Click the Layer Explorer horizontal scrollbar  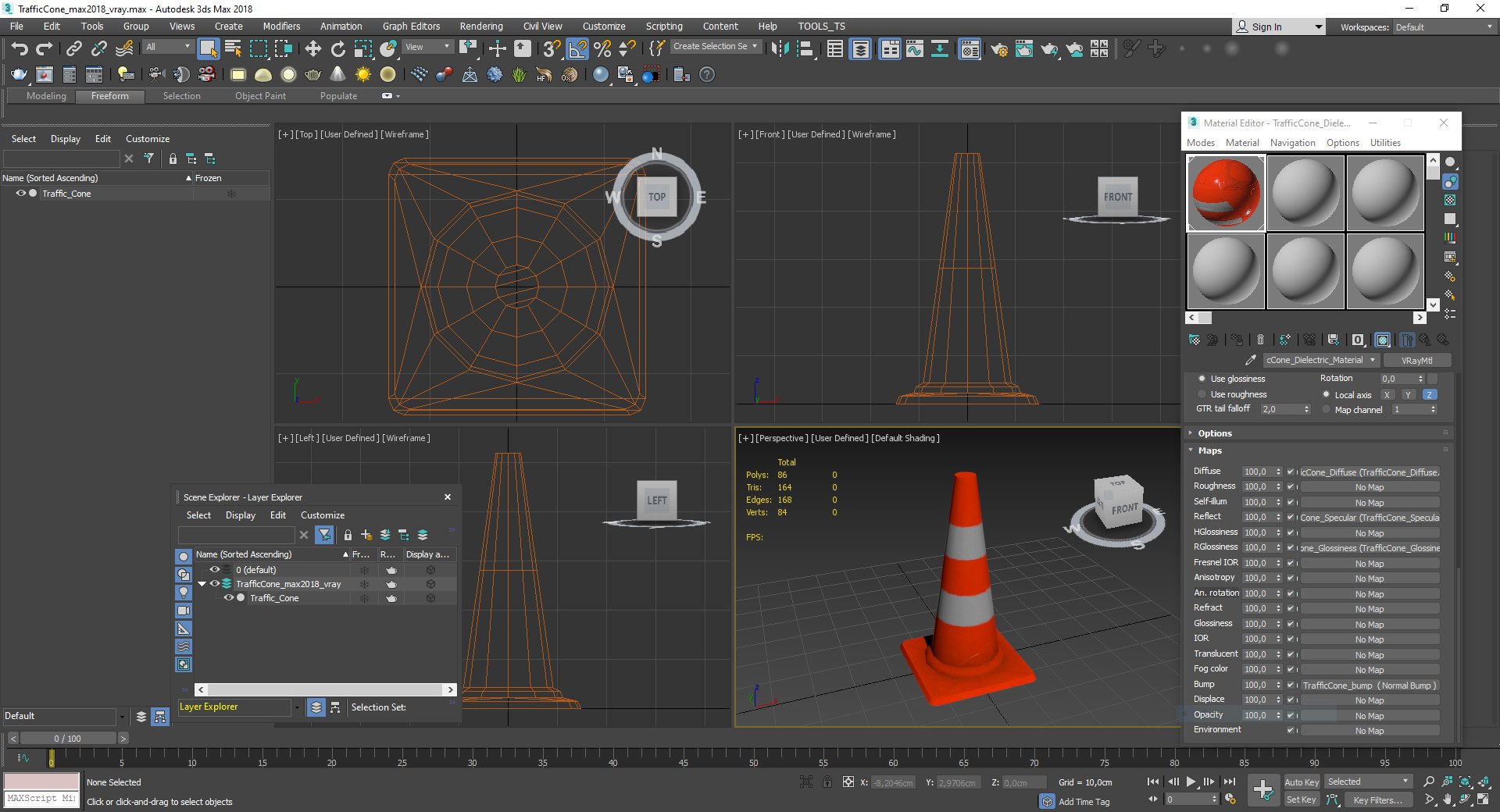pos(325,690)
